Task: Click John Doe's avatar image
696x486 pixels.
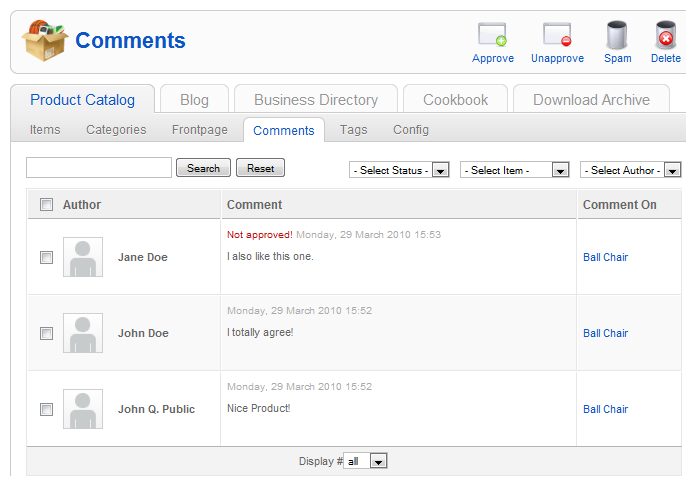Action: [83, 333]
